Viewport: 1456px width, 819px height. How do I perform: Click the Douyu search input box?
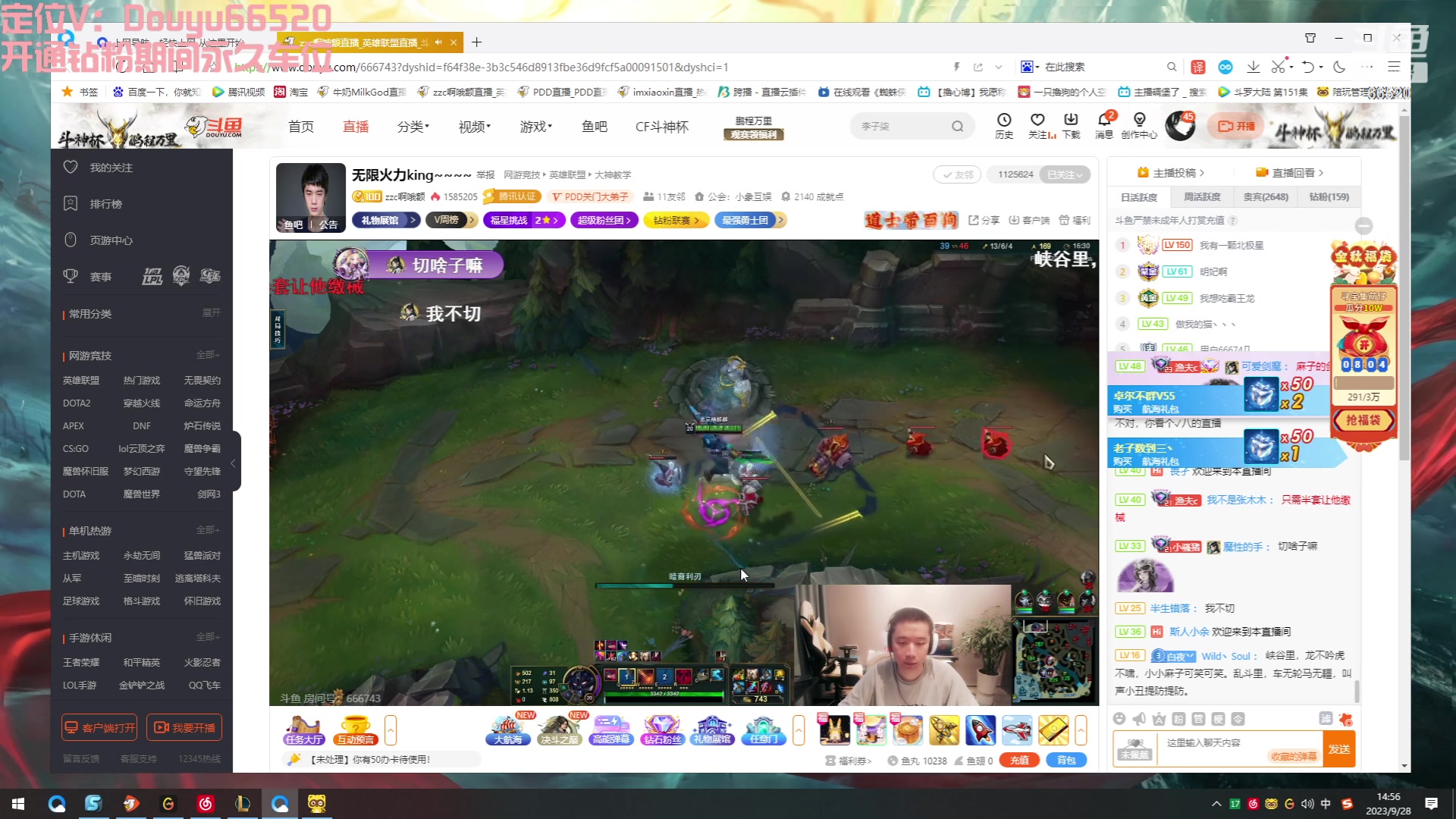point(902,126)
